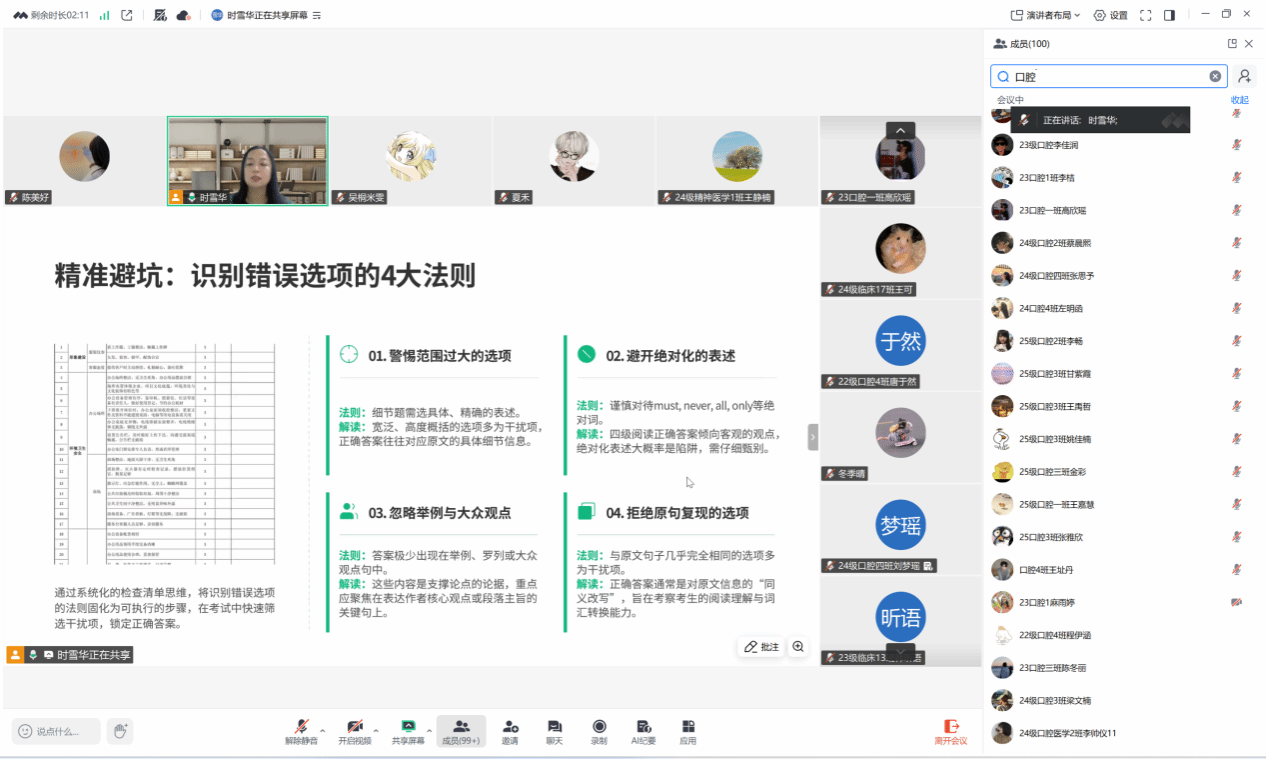The height and width of the screenshot is (759, 1266).
Task: Expand share options arrow beside 共享屏幕
Action: coord(429,728)
